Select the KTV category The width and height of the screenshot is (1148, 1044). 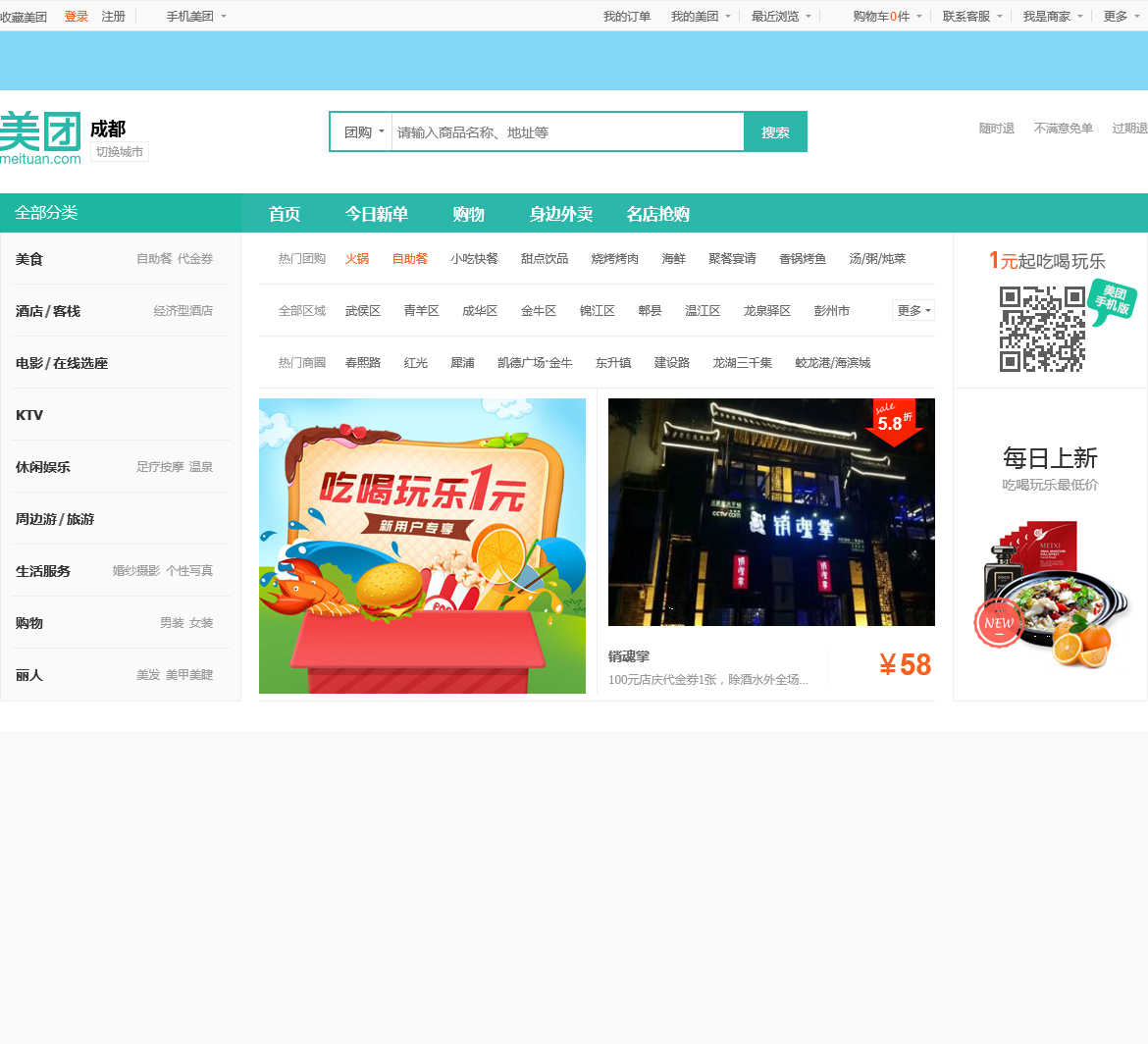29,415
